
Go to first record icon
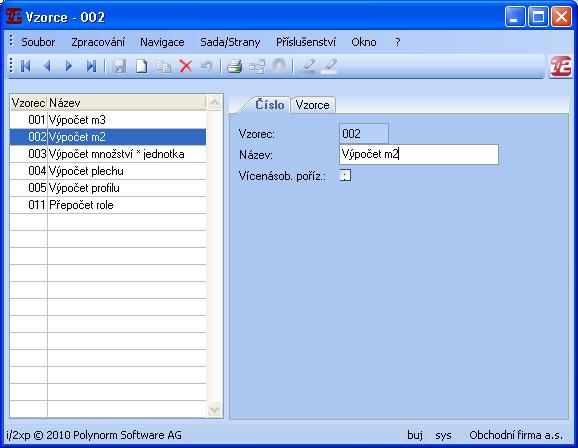point(25,66)
